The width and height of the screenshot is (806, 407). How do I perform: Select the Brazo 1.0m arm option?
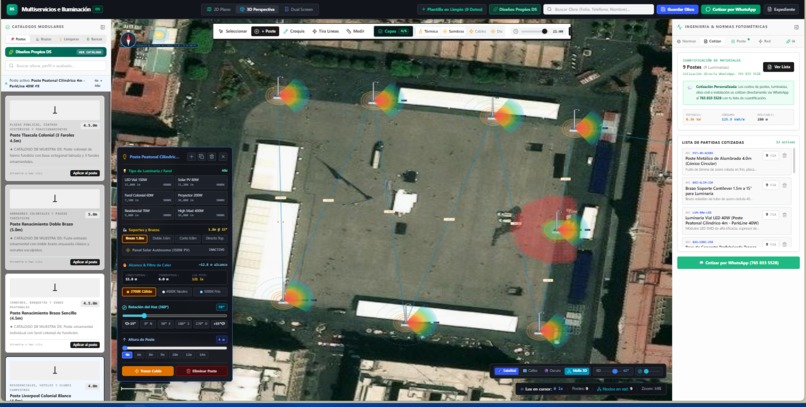coord(135,238)
